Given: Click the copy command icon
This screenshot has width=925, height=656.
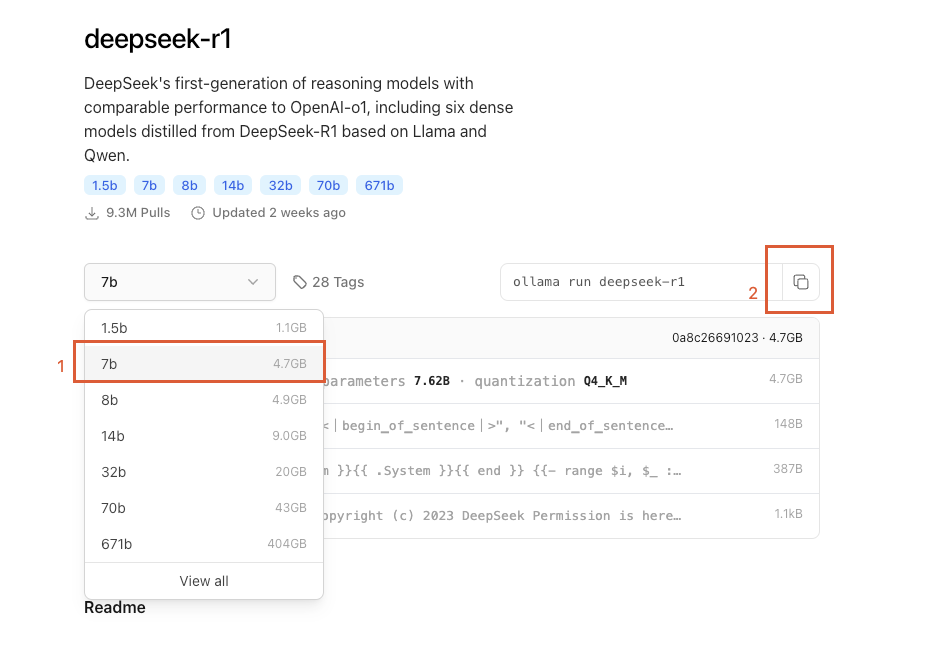Looking at the screenshot, I should click(x=799, y=281).
